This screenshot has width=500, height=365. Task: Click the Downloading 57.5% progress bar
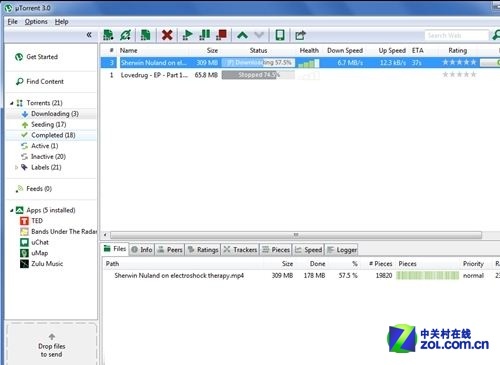pos(258,63)
